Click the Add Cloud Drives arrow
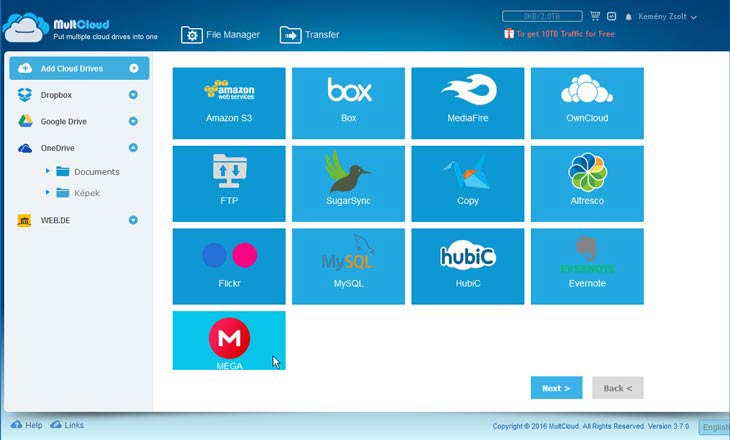 [134, 68]
